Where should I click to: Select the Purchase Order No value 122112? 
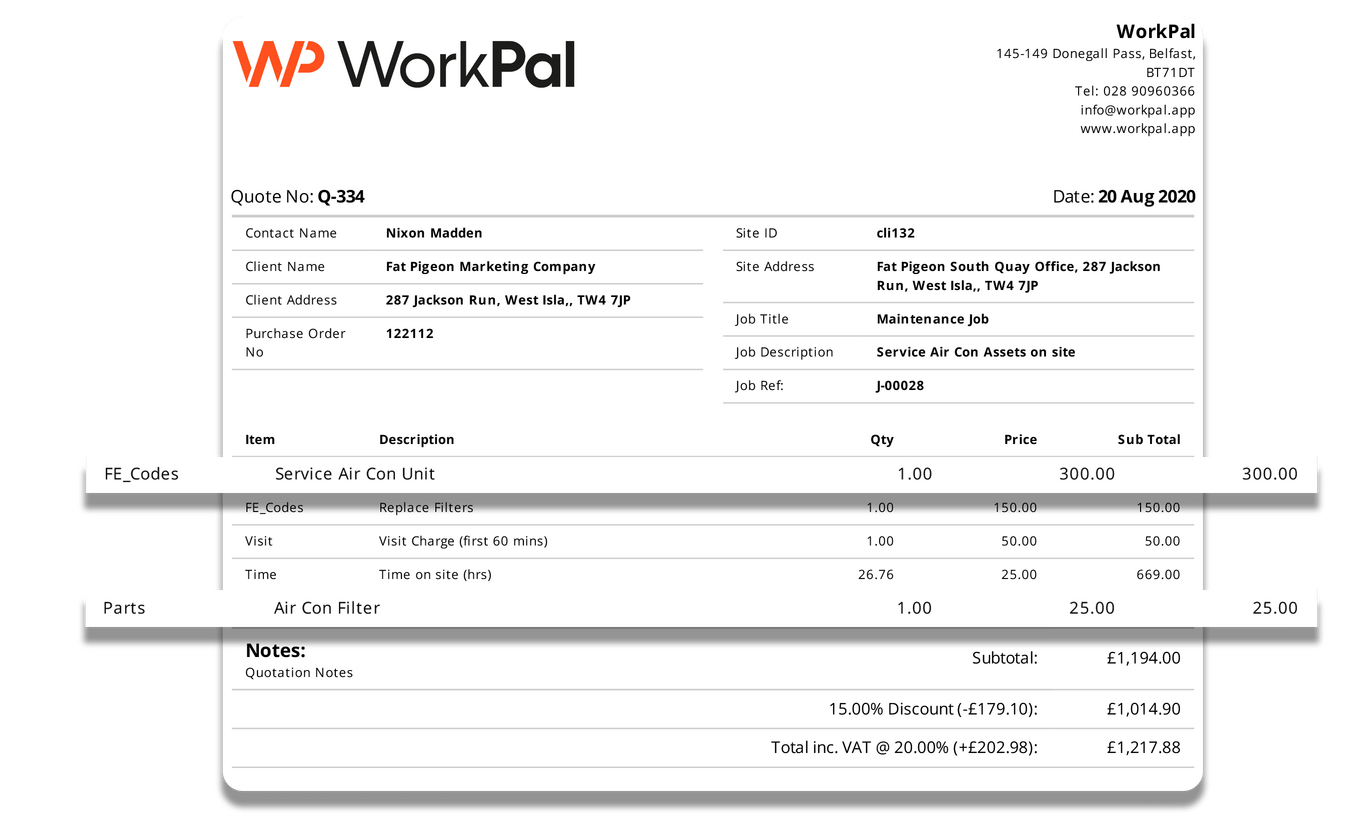(409, 333)
